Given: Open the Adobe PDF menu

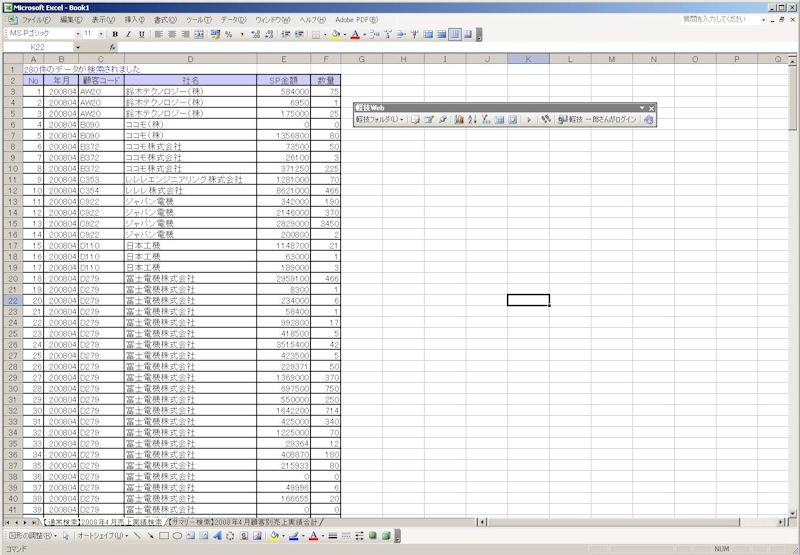Looking at the screenshot, I should pyautogui.click(x=356, y=20).
